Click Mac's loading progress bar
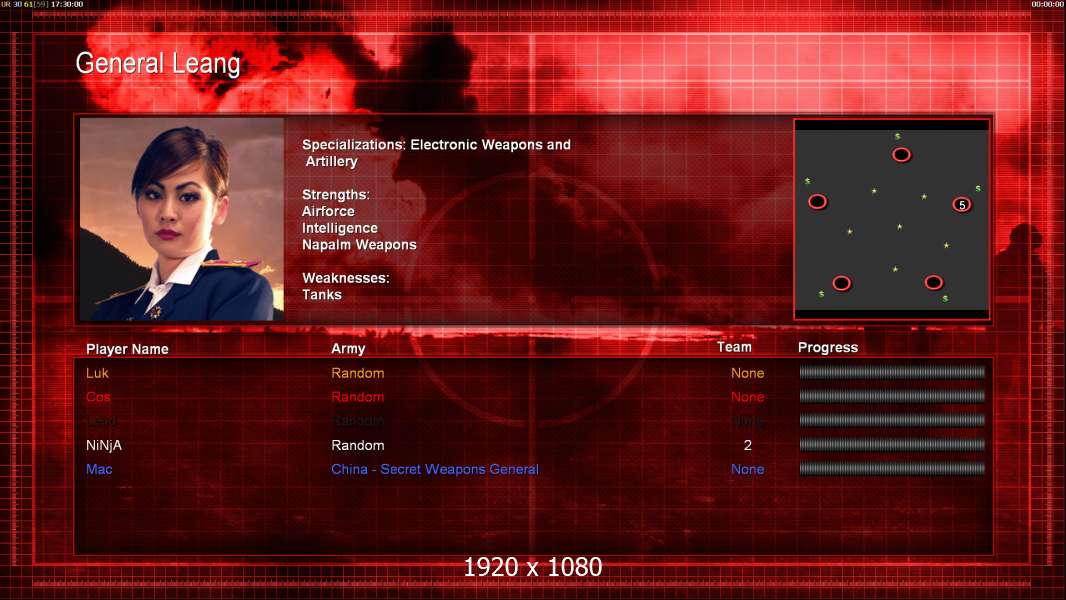This screenshot has width=1066, height=600. (892, 469)
